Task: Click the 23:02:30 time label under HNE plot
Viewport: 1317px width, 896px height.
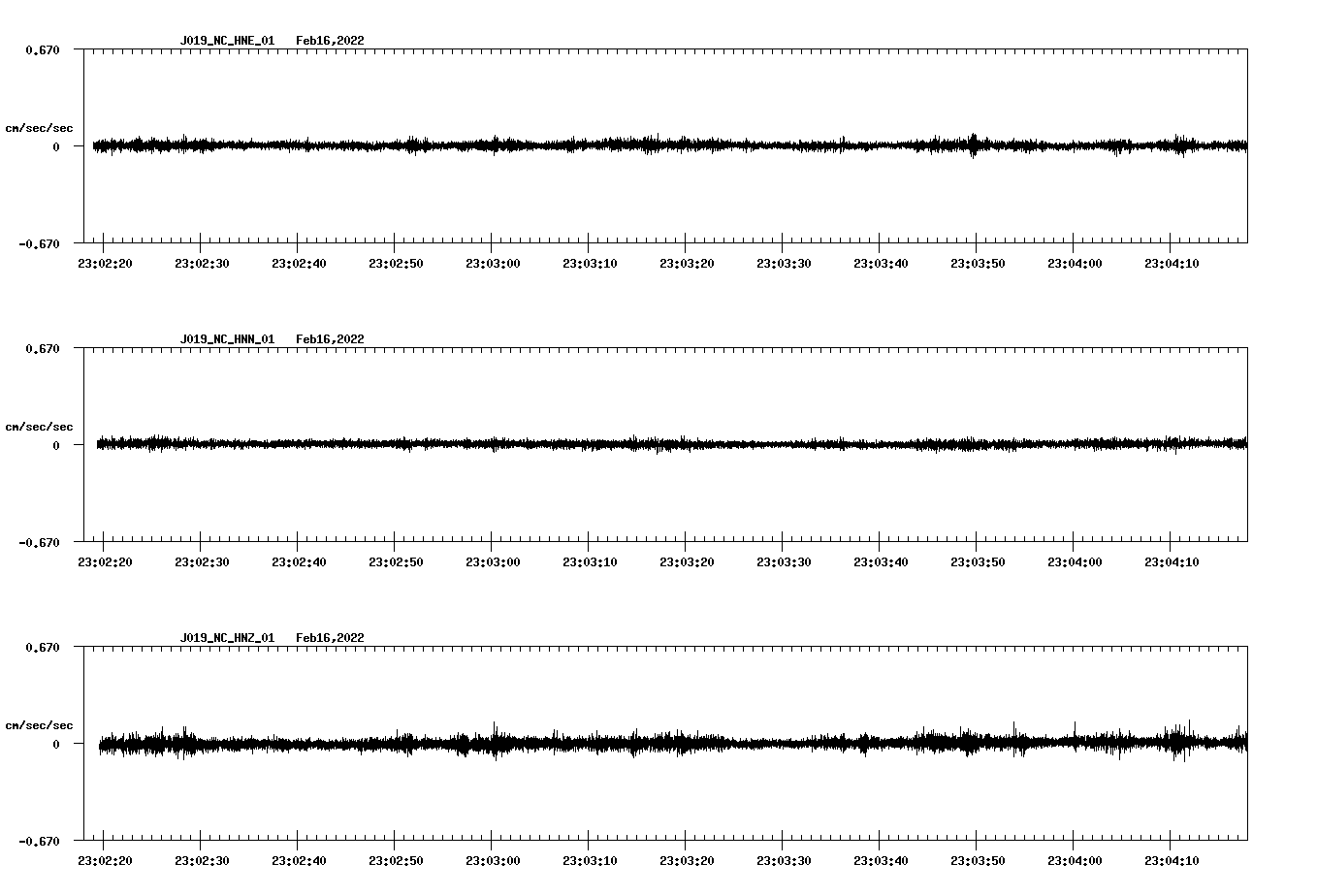Action: click(202, 263)
